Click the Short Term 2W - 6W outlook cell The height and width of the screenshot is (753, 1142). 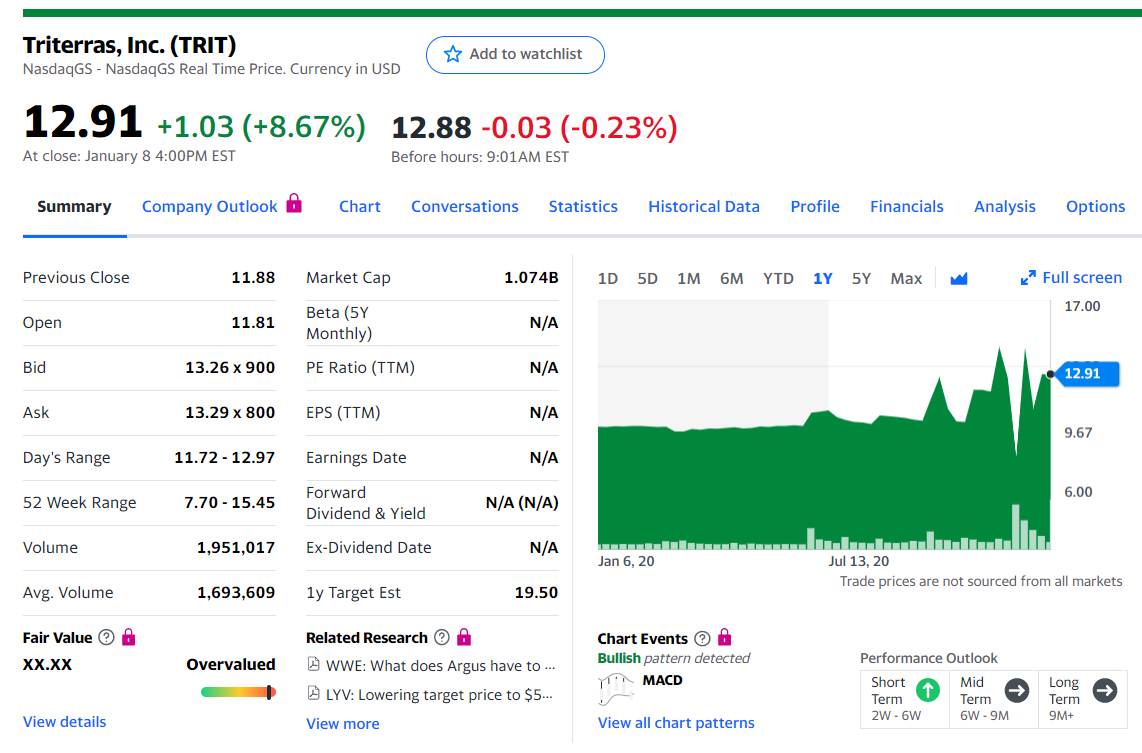coord(905,699)
